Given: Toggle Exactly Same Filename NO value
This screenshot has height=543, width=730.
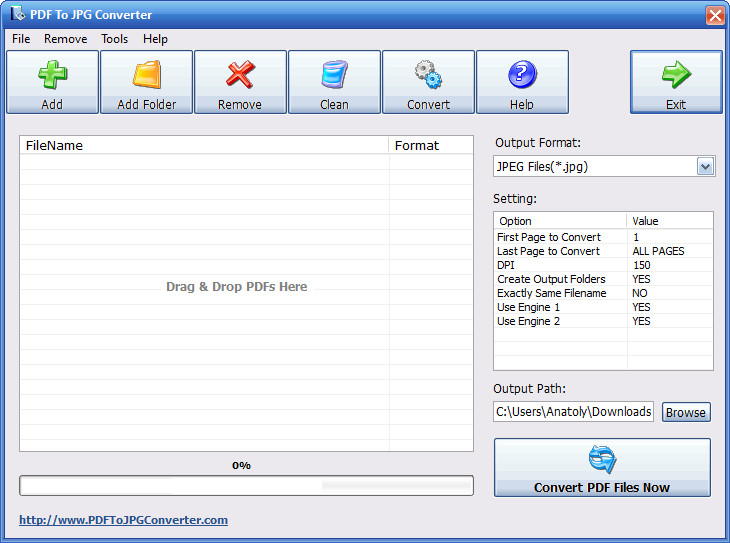Looking at the screenshot, I should coord(640,293).
